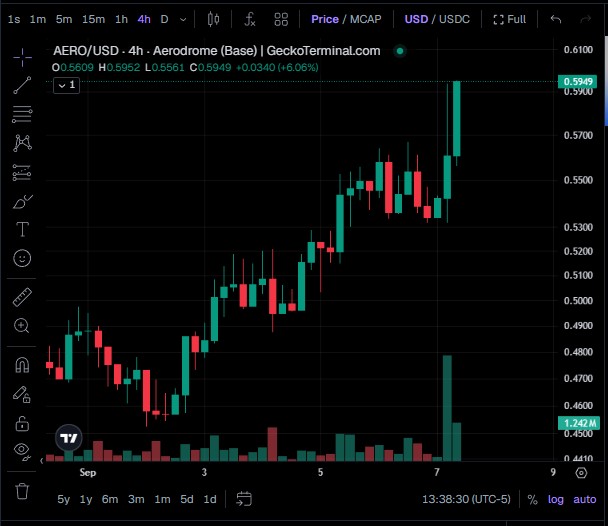Toggle log scale mode
The image size is (608, 526).
coord(555,499)
